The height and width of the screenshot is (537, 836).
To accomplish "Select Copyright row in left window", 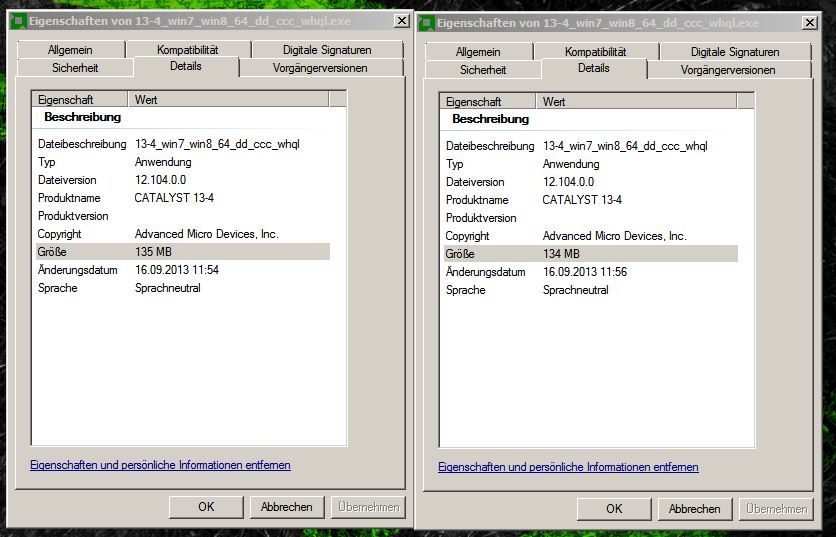I will [183, 234].
